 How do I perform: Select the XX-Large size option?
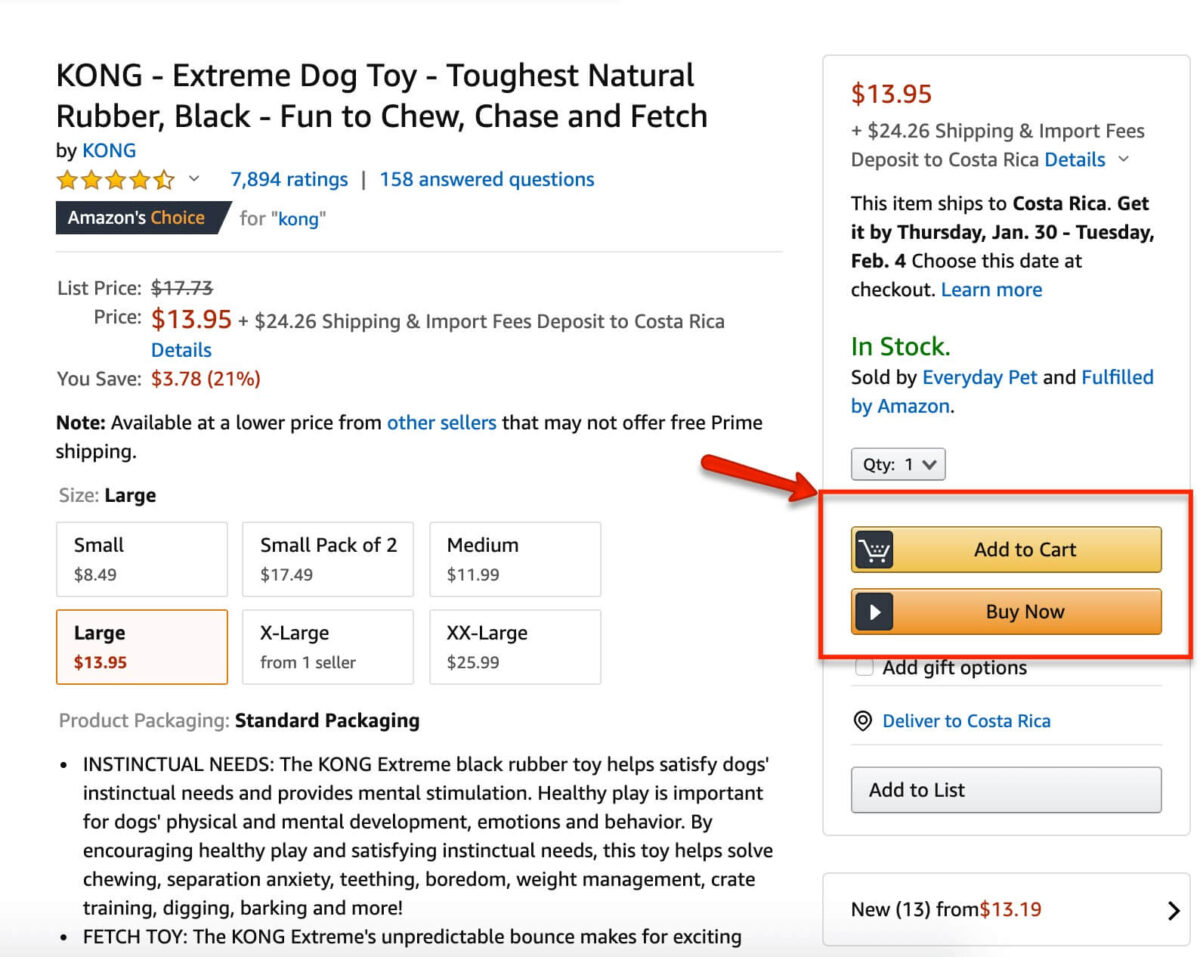[514, 646]
